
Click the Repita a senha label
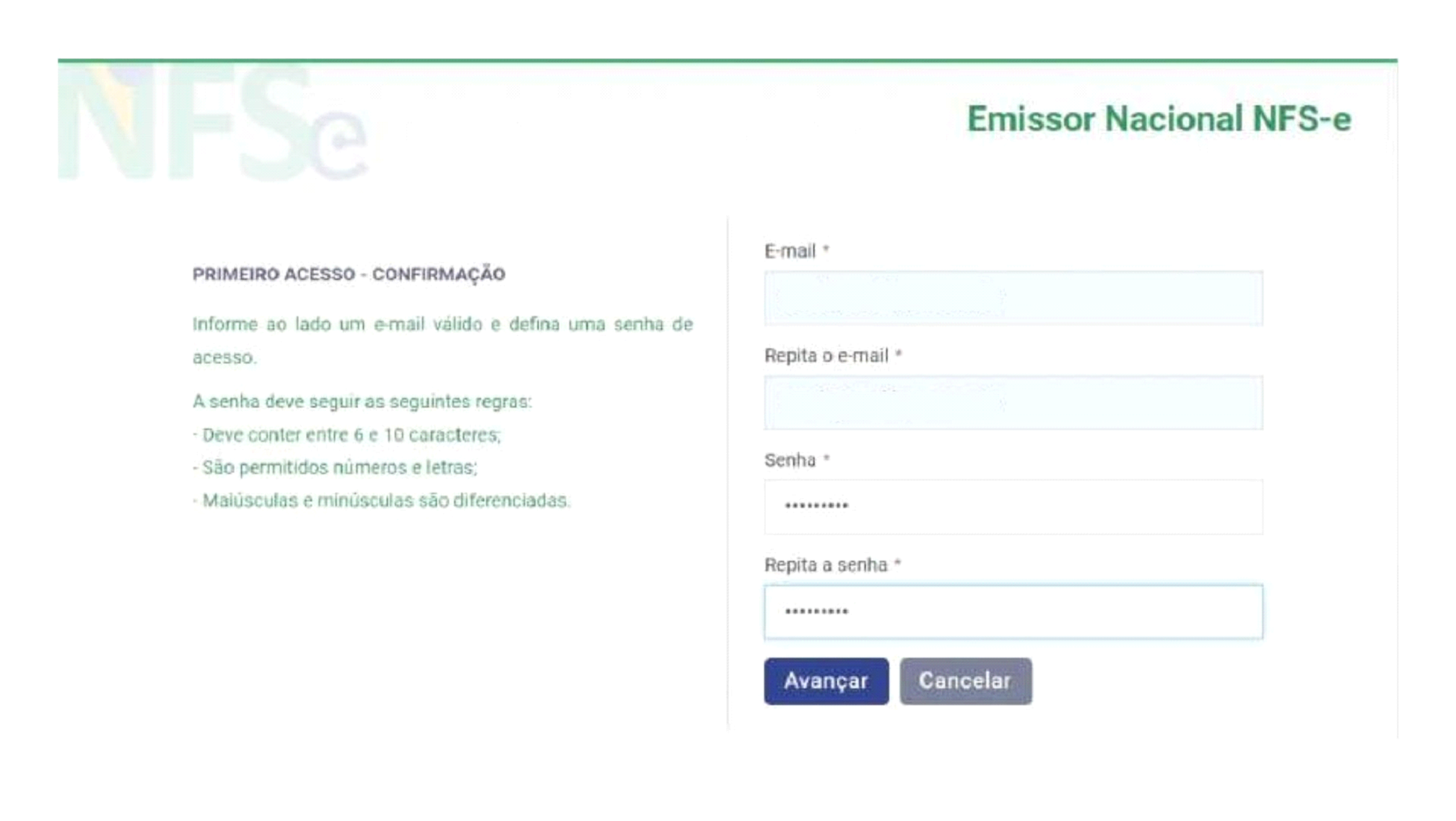coord(828,565)
